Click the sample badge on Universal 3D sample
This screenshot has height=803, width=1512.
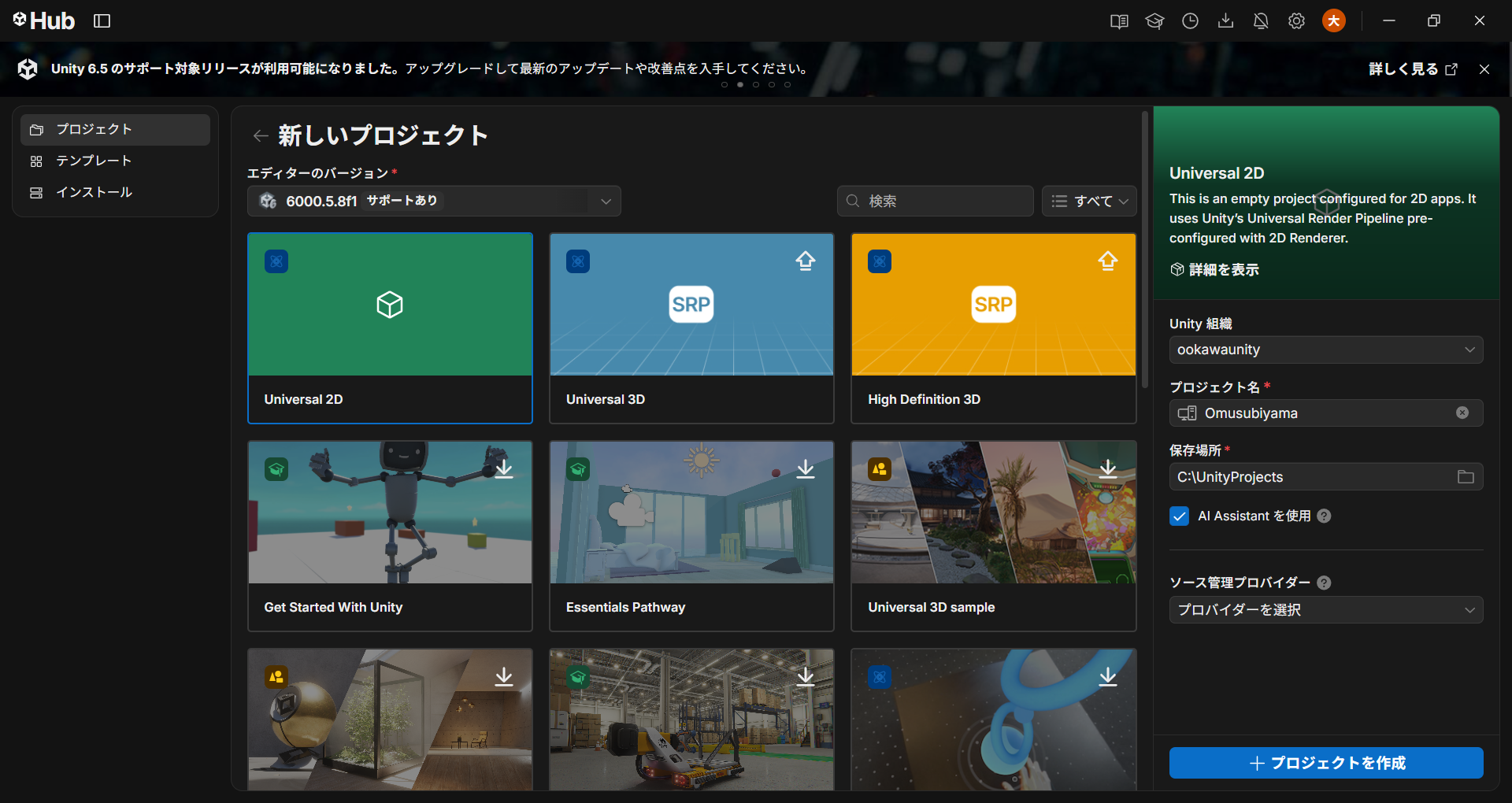(880, 469)
